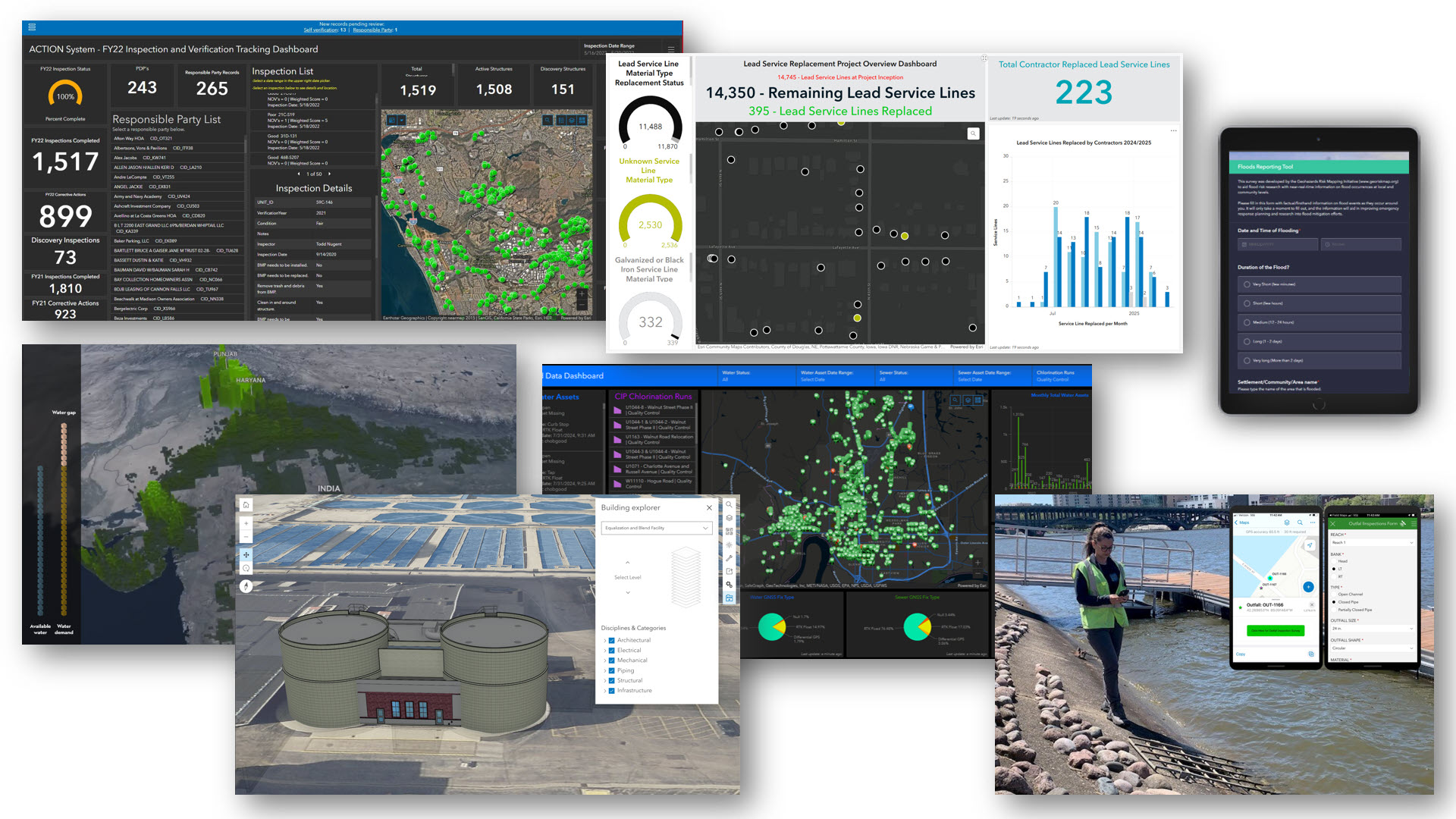Click the compass icon to reset north
Image resolution: width=1456 pixels, height=819 pixels.
[246, 585]
